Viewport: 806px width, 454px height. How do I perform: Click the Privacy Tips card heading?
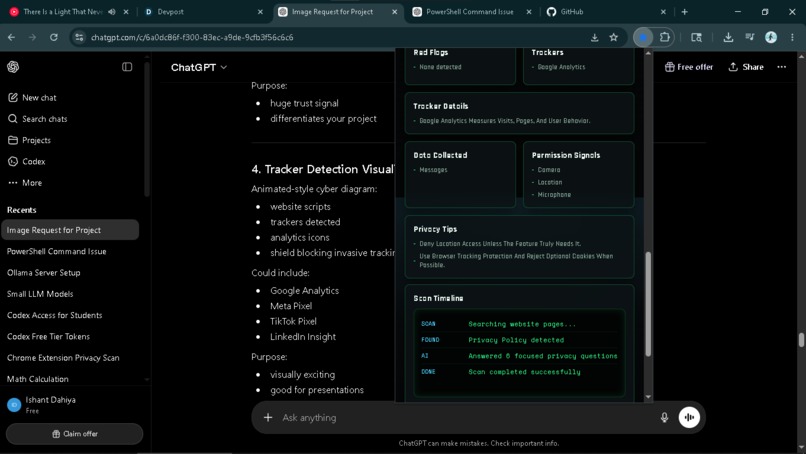435,229
